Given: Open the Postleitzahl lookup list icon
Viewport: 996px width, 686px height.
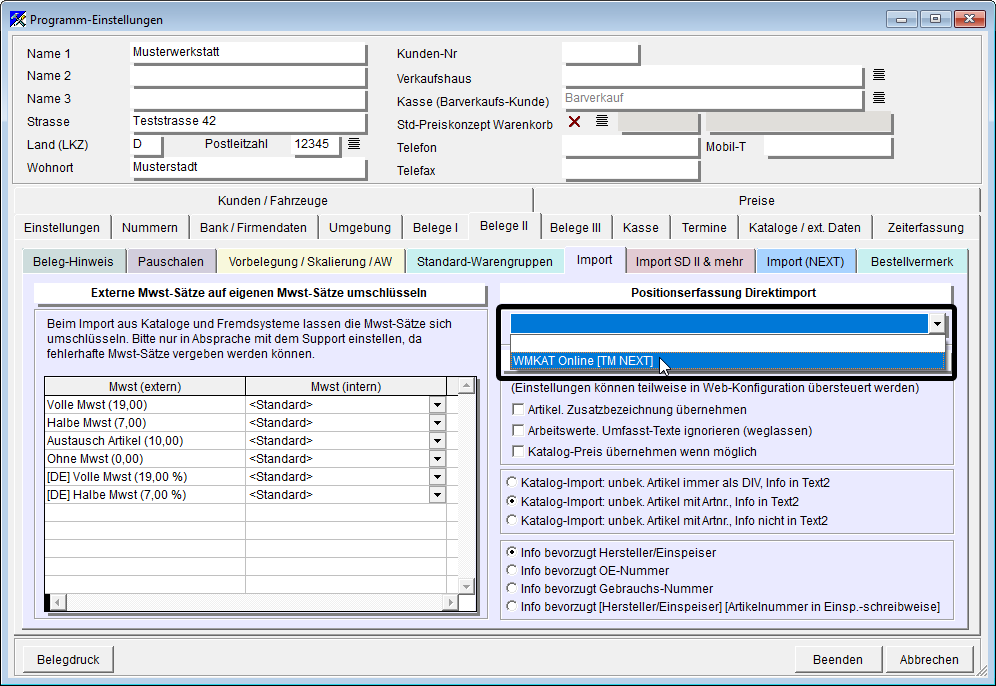Looking at the screenshot, I should [354, 144].
